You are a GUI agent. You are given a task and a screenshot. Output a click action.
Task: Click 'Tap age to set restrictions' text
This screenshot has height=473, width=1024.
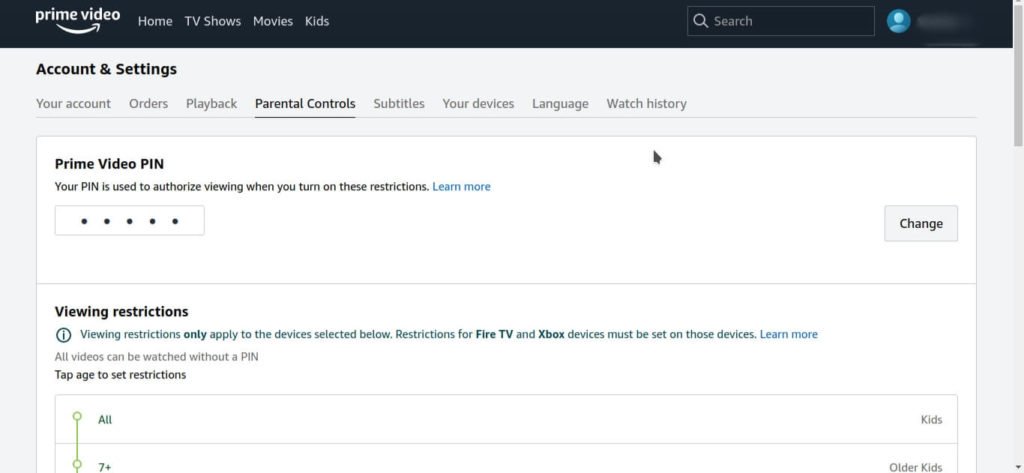click(120, 374)
